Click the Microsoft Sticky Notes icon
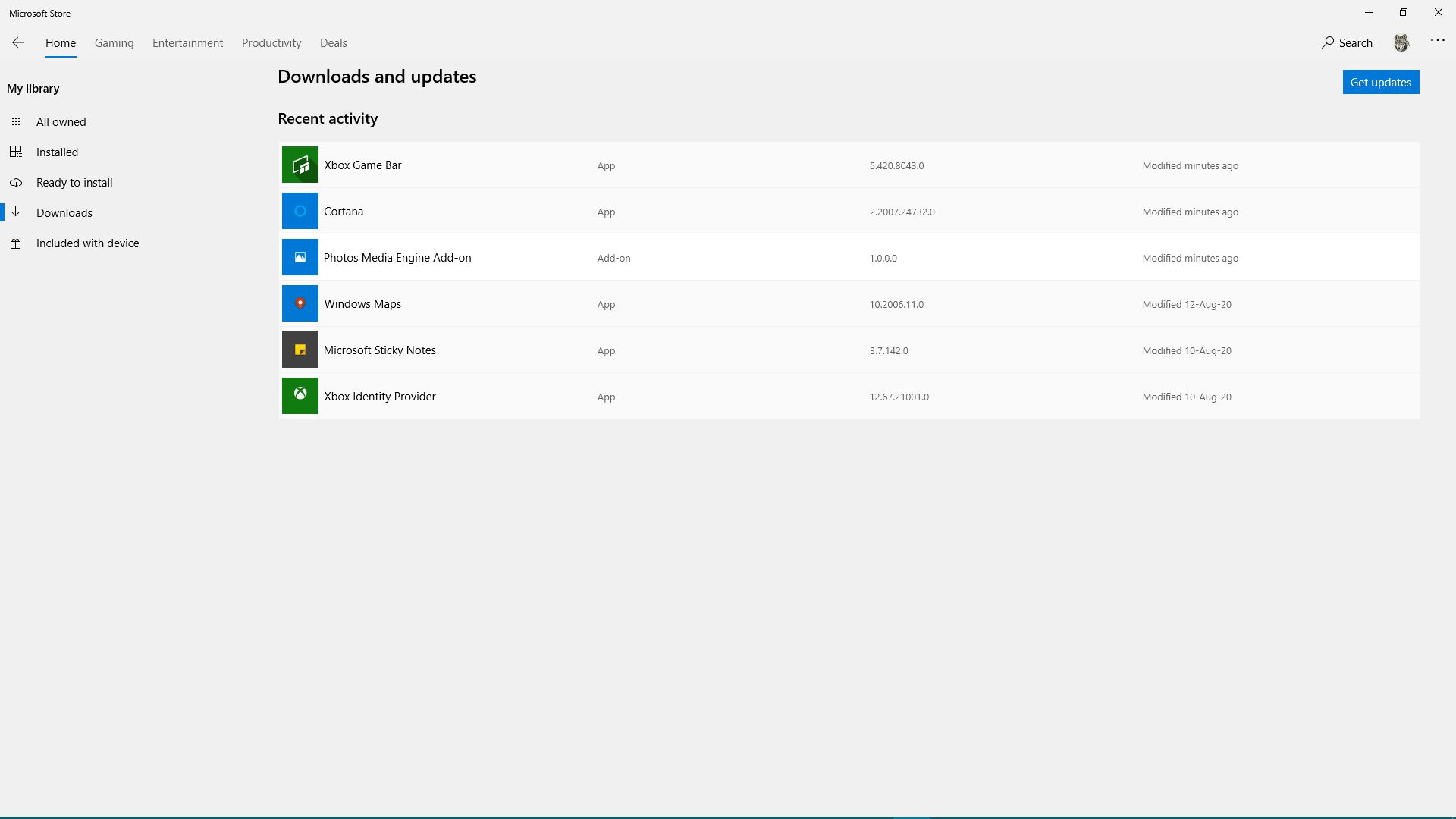The image size is (1456, 819). coord(300,350)
